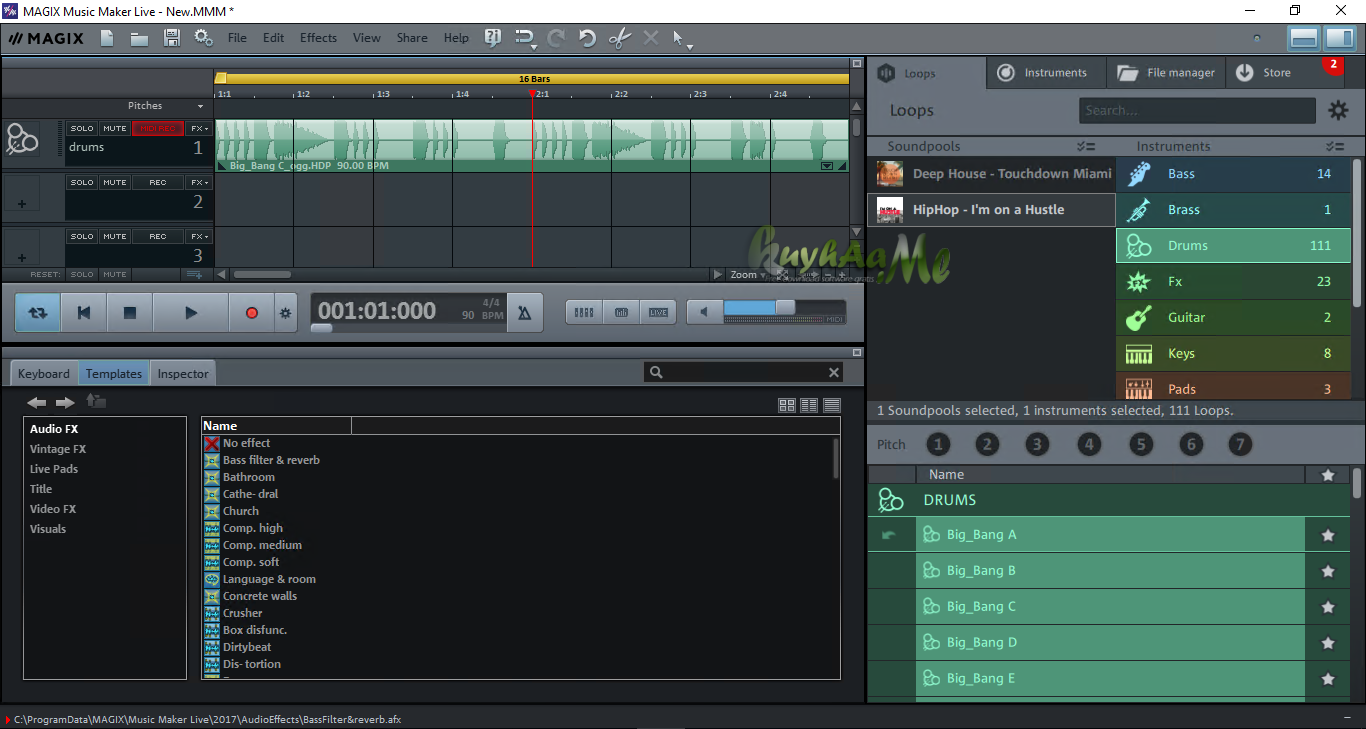
Task: Click the red record button
Action: 252,313
